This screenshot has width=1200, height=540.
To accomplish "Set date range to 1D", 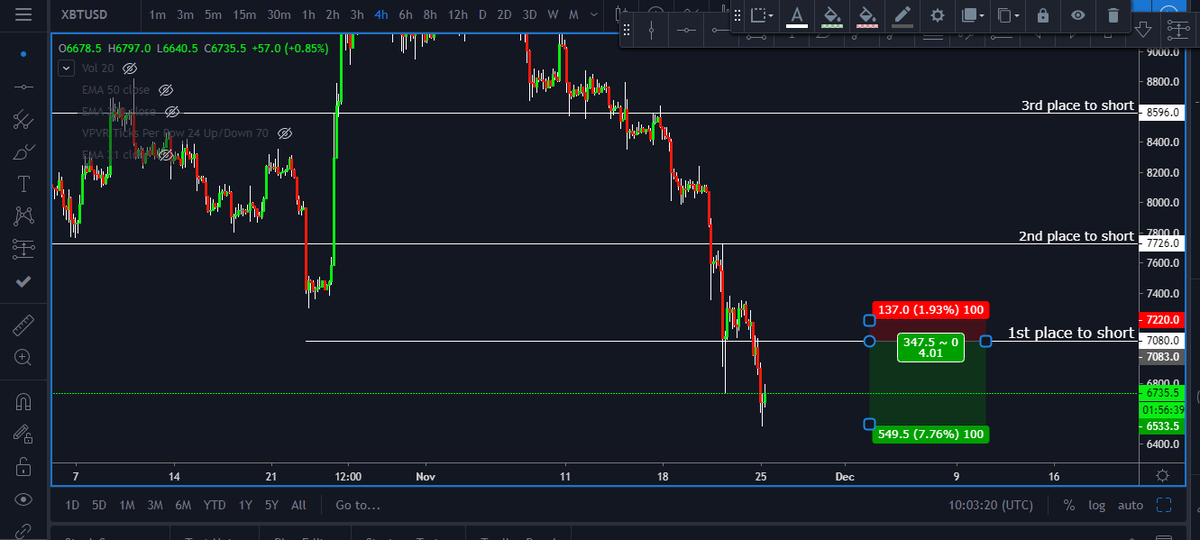I will click(x=72, y=505).
